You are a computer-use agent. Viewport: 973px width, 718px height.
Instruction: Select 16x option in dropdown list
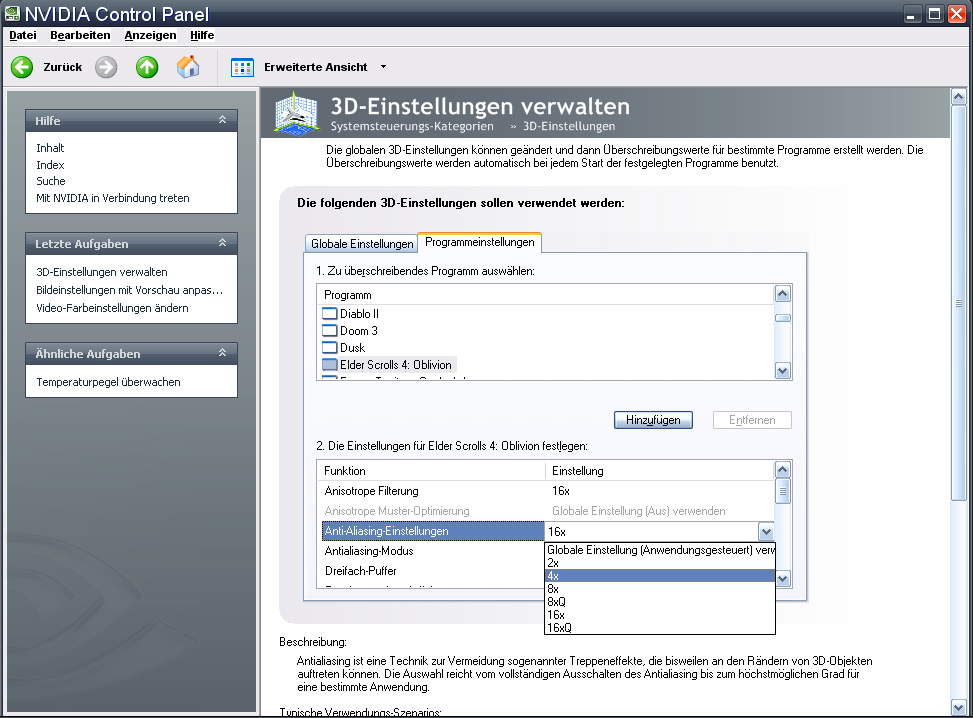(660, 615)
